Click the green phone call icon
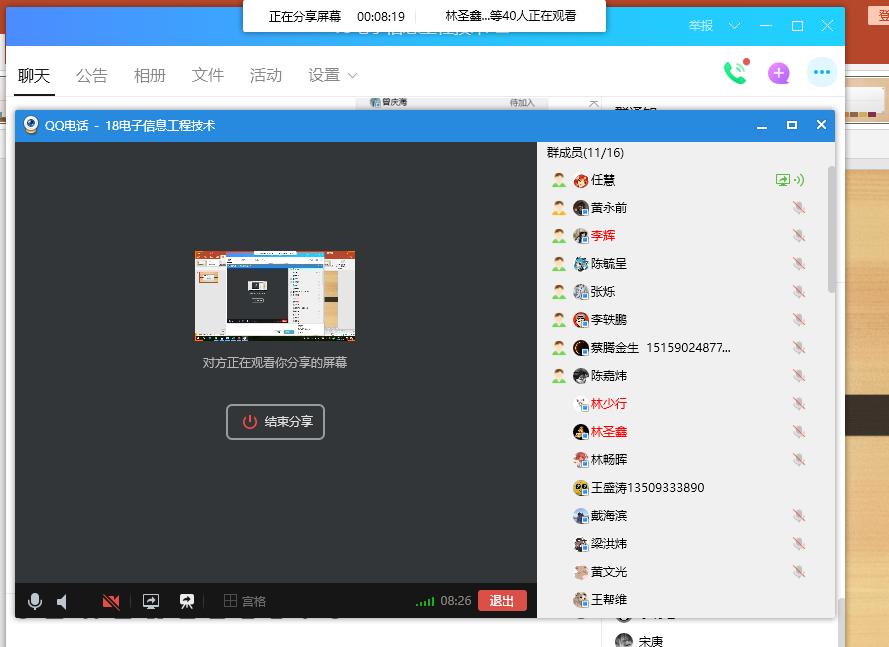The height and width of the screenshot is (647, 889). [x=735, y=72]
